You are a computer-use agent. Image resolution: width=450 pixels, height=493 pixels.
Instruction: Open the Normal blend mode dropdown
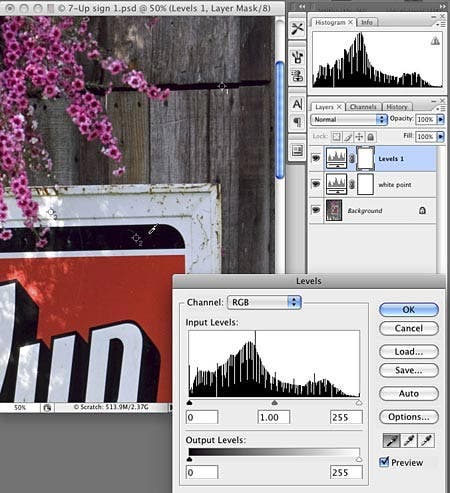(349, 119)
